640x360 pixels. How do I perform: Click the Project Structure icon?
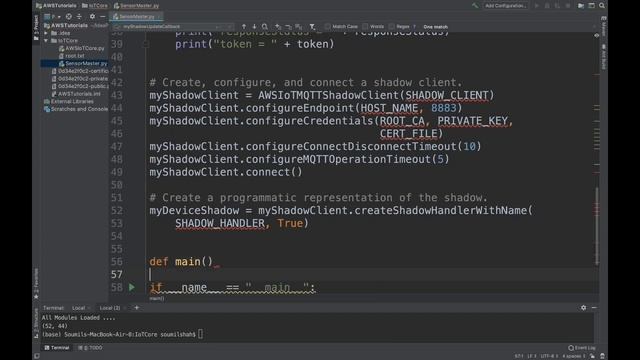(580, 6)
